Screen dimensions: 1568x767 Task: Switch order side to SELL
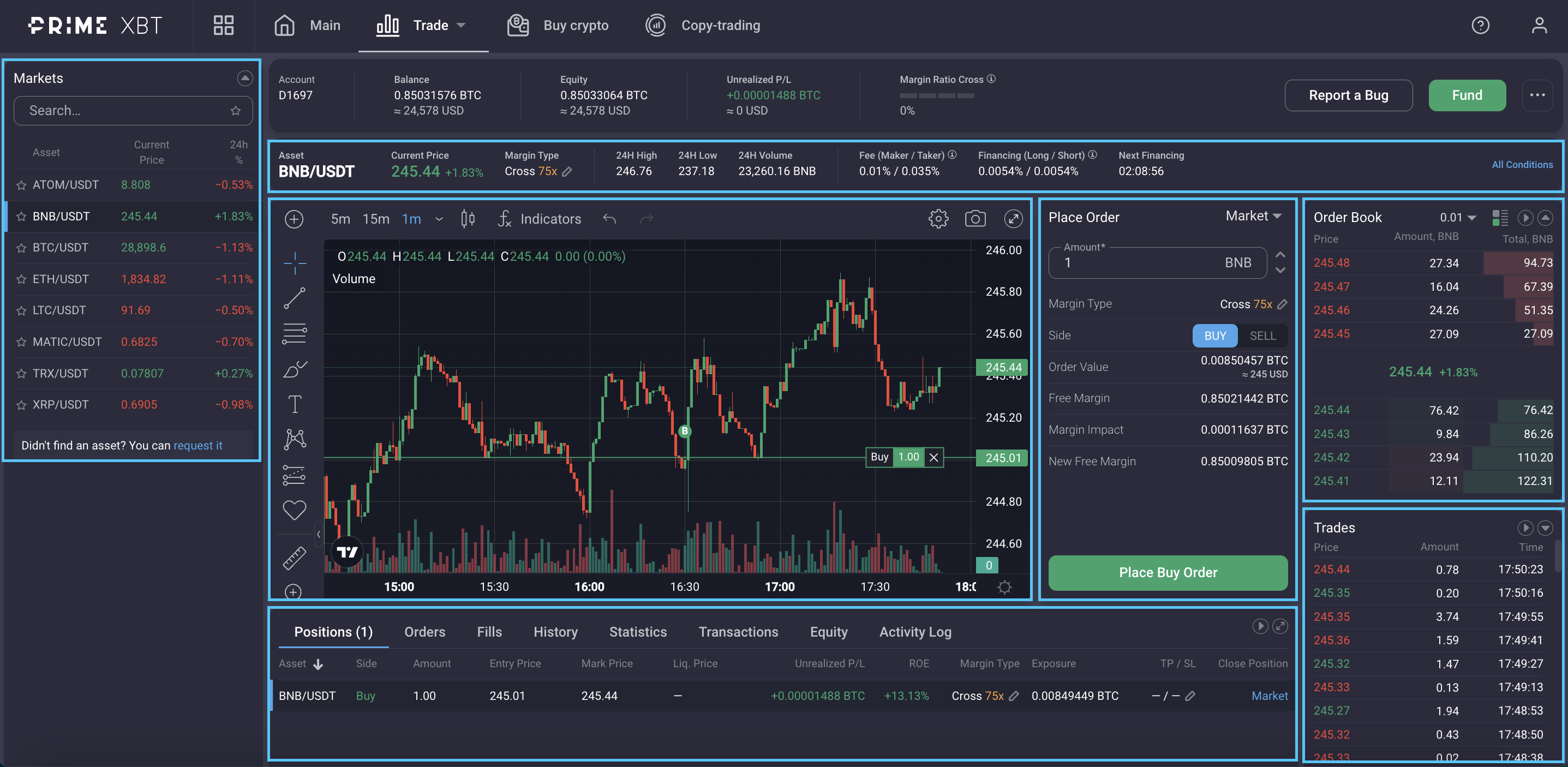(1262, 335)
